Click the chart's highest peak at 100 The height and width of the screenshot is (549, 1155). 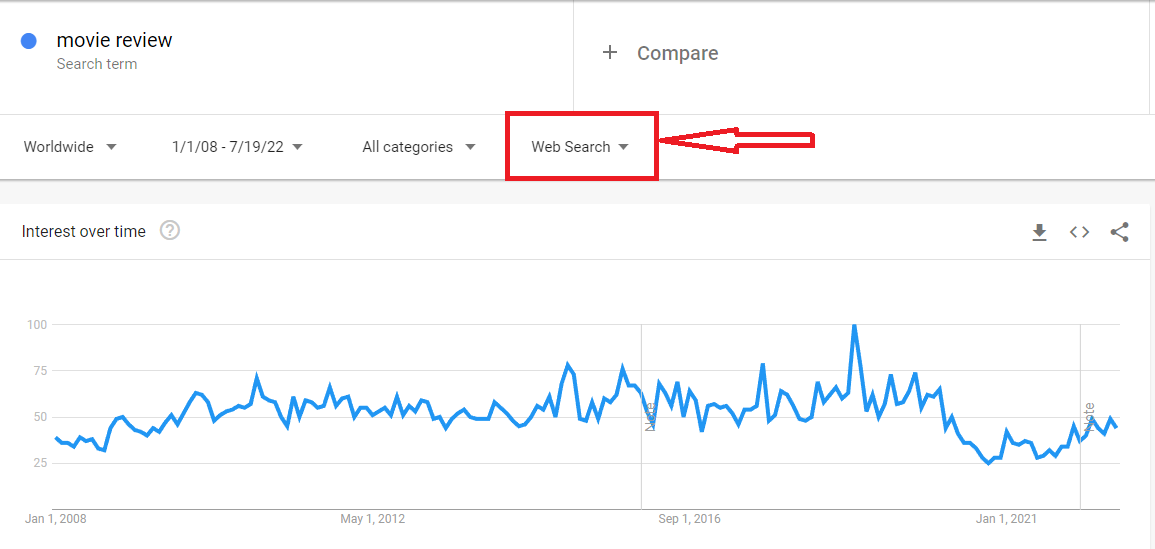(854, 326)
